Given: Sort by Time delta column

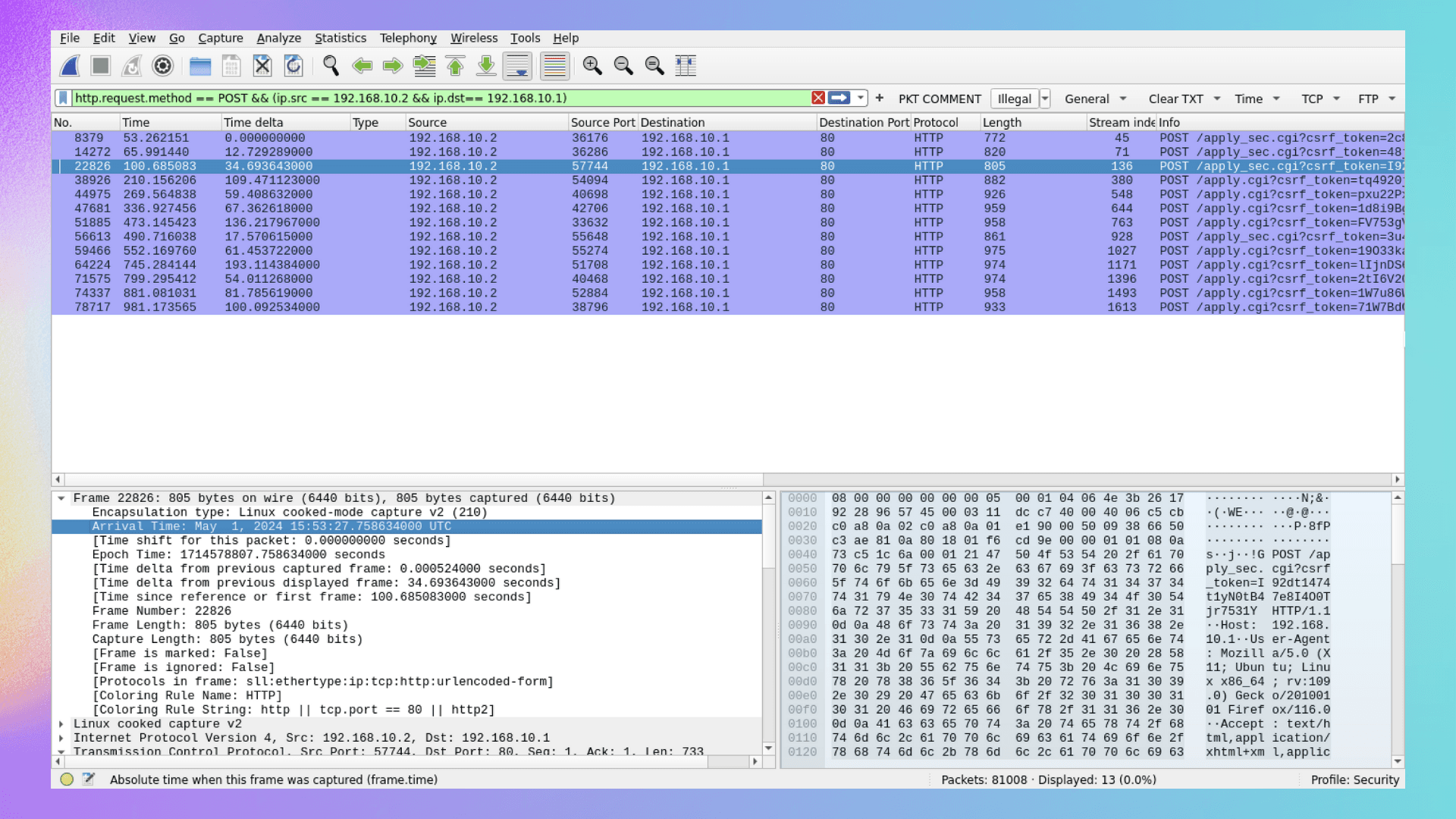Looking at the screenshot, I should (285, 122).
